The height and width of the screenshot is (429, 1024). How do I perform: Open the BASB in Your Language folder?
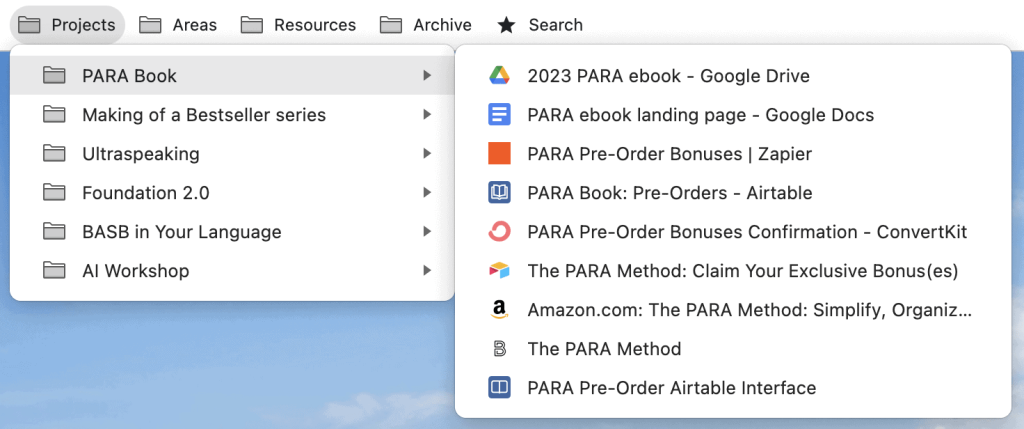click(x=232, y=232)
